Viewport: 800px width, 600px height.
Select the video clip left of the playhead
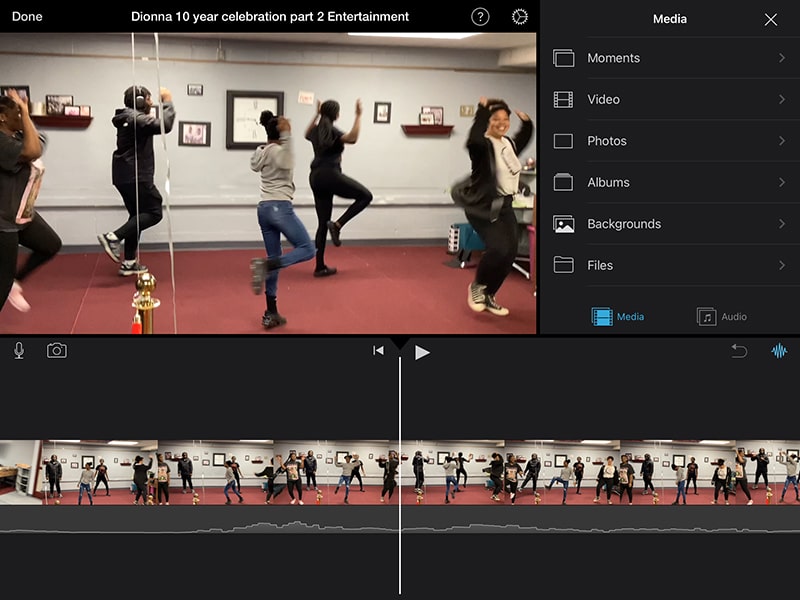coord(200,472)
